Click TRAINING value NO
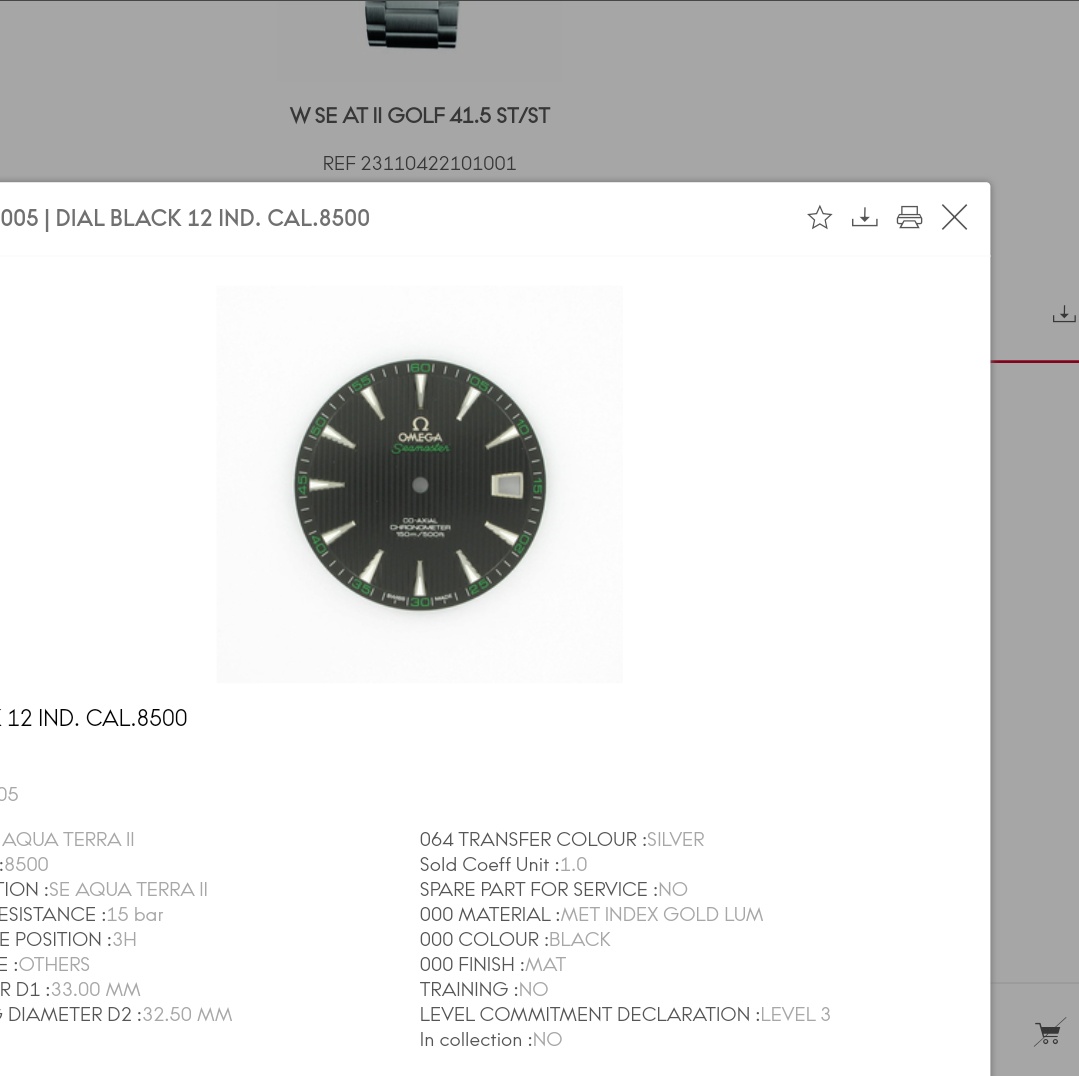 click(x=533, y=989)
